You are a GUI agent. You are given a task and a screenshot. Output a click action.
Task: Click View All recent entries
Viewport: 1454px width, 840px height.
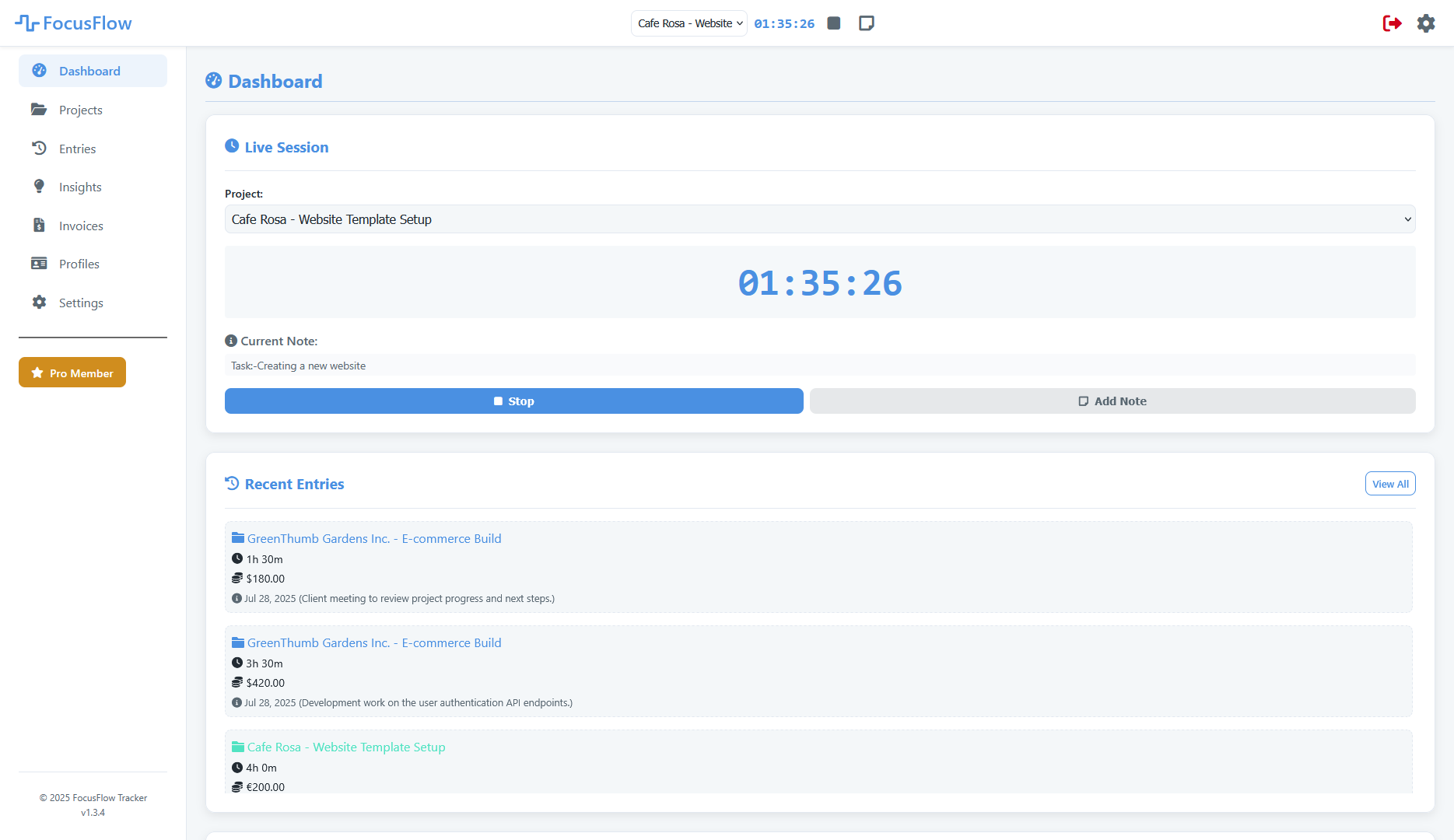[x=1390, y=484]
